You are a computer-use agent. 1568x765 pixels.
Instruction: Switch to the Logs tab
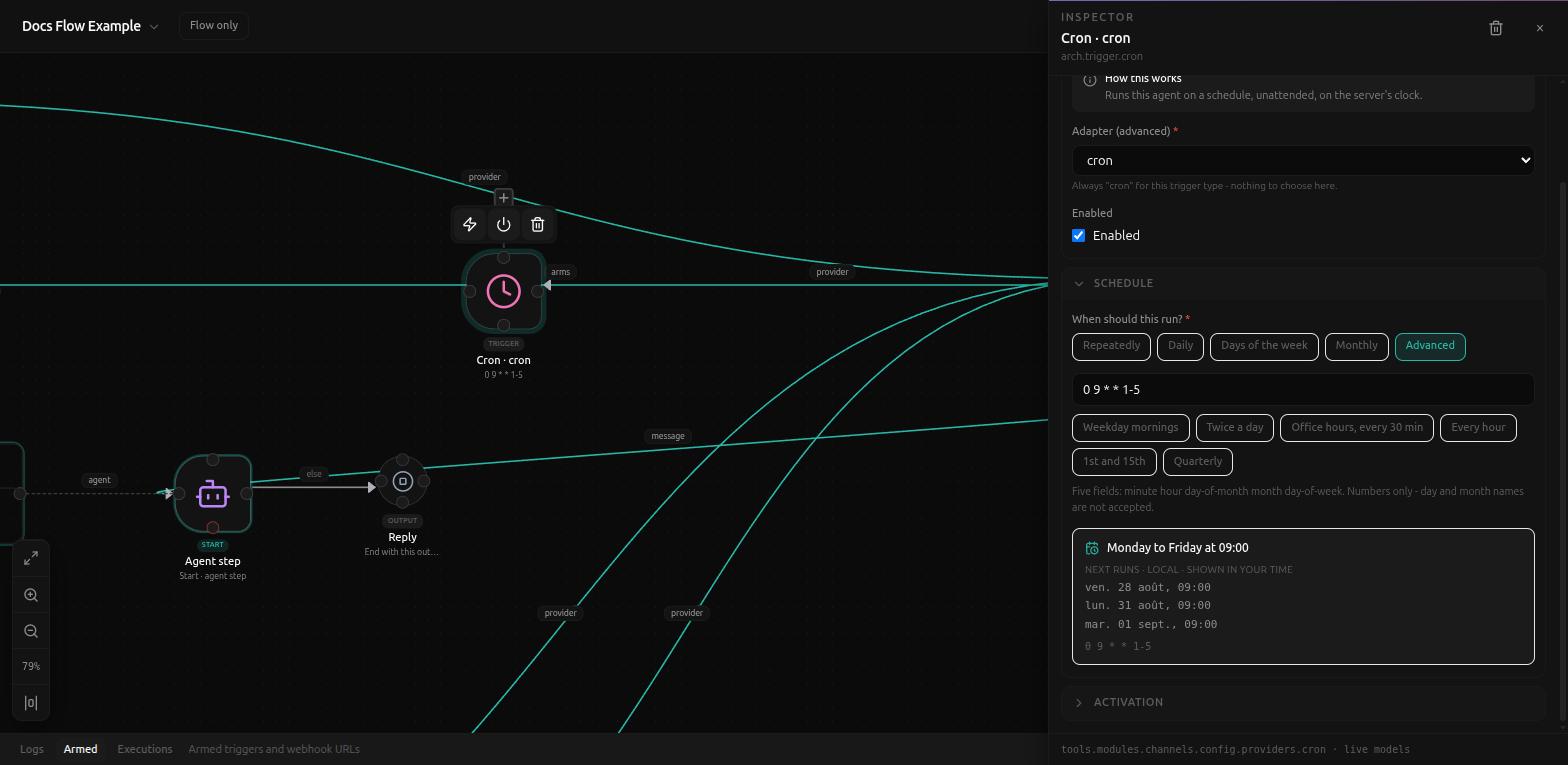pyautogui.click(x=32, y=749)
